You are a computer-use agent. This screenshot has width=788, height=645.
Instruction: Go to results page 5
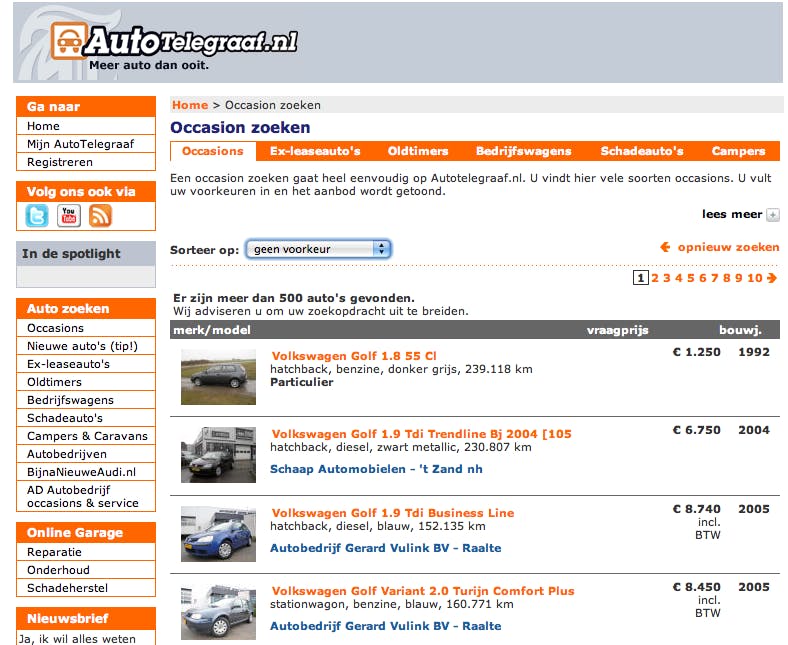691,278
